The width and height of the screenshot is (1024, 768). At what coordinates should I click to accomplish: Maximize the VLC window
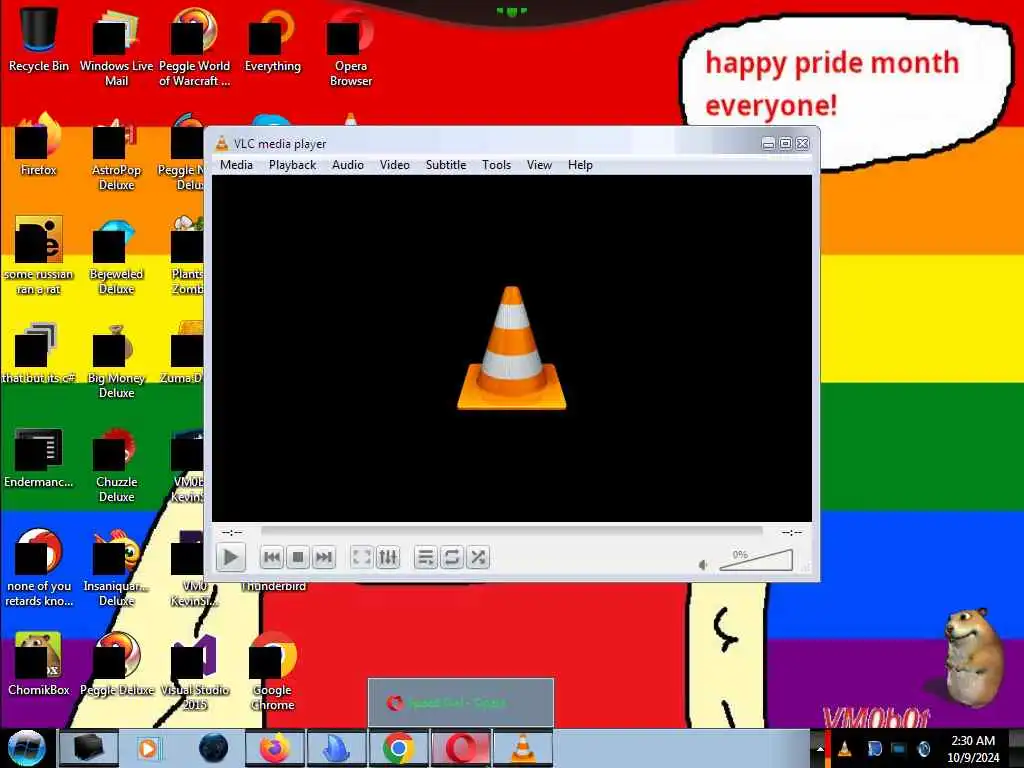[x=786, y=143]
